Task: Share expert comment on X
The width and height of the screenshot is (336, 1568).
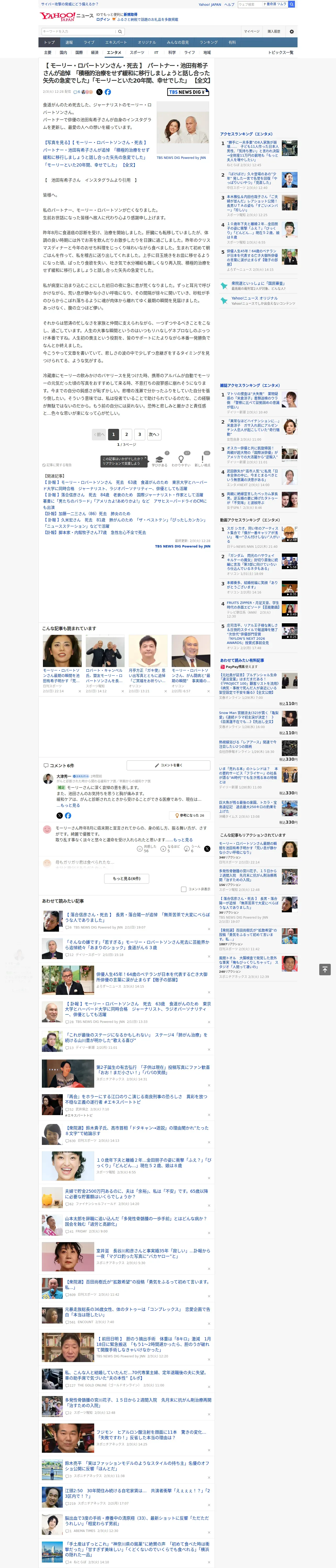Action: 59,816
